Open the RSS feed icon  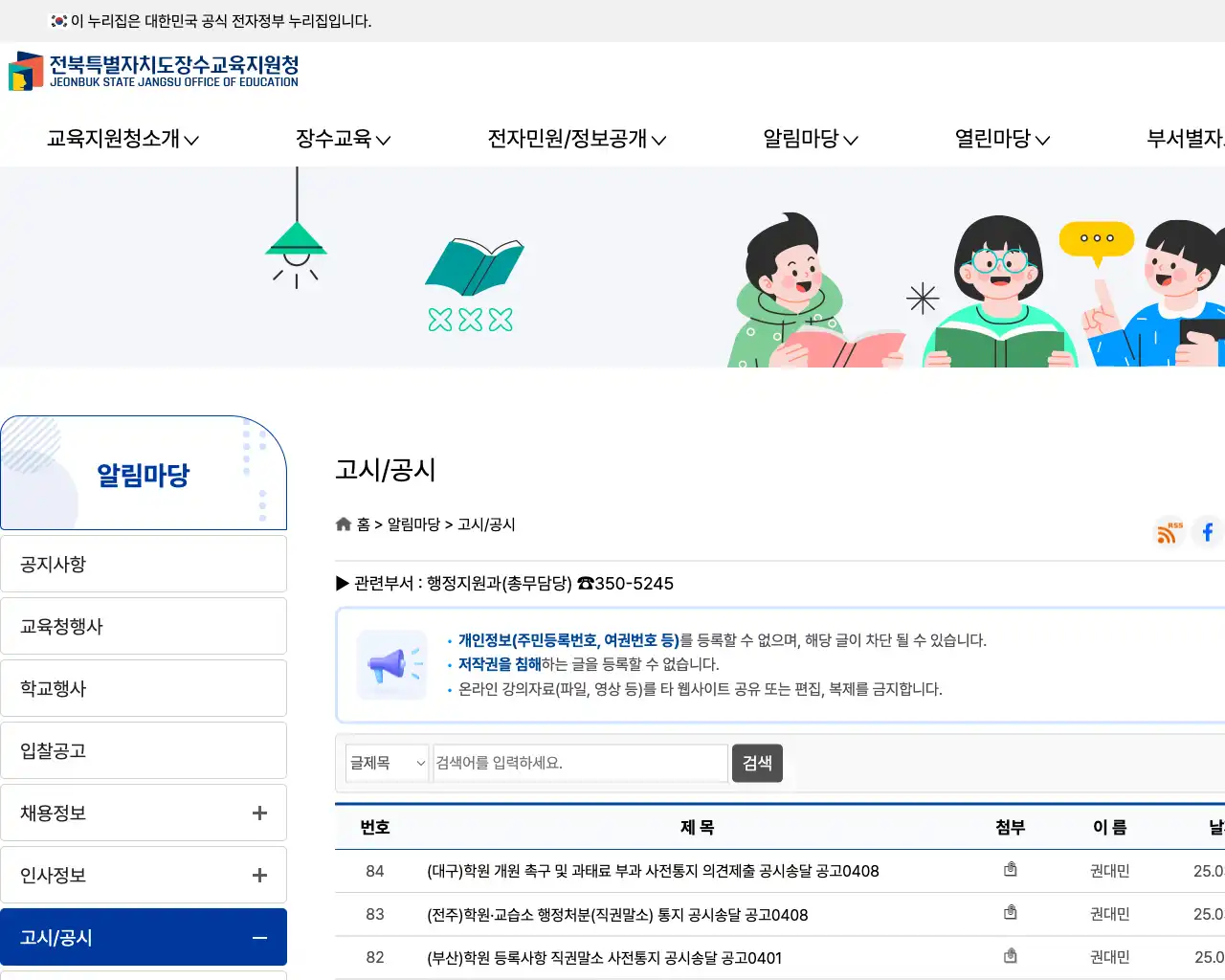point(1169,532)
